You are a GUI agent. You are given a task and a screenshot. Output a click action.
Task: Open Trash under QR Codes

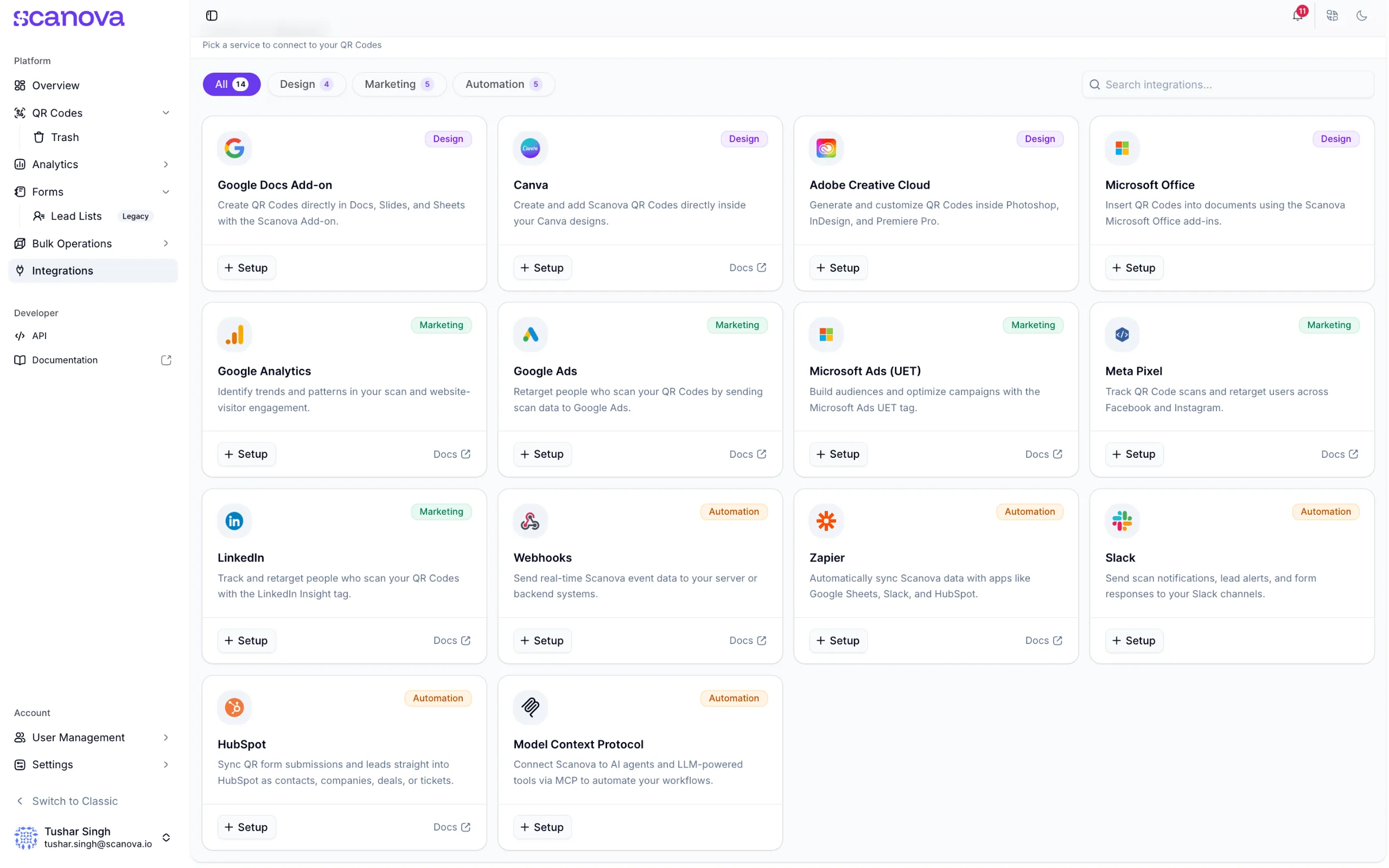tap(64, 137)
